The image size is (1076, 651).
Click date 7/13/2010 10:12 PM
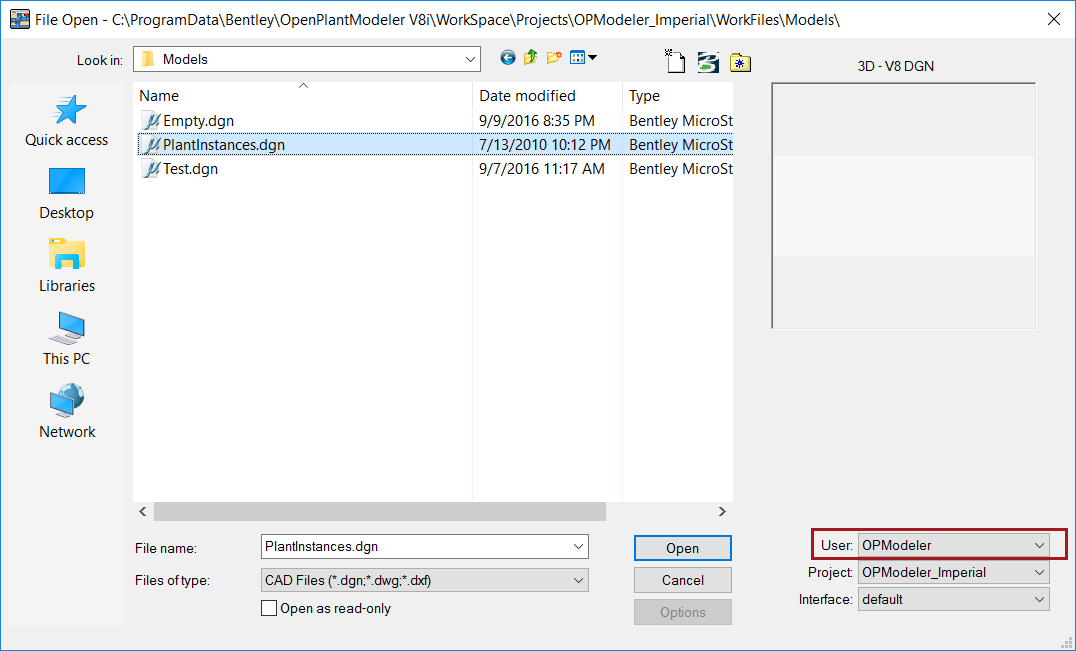[545, 145]
